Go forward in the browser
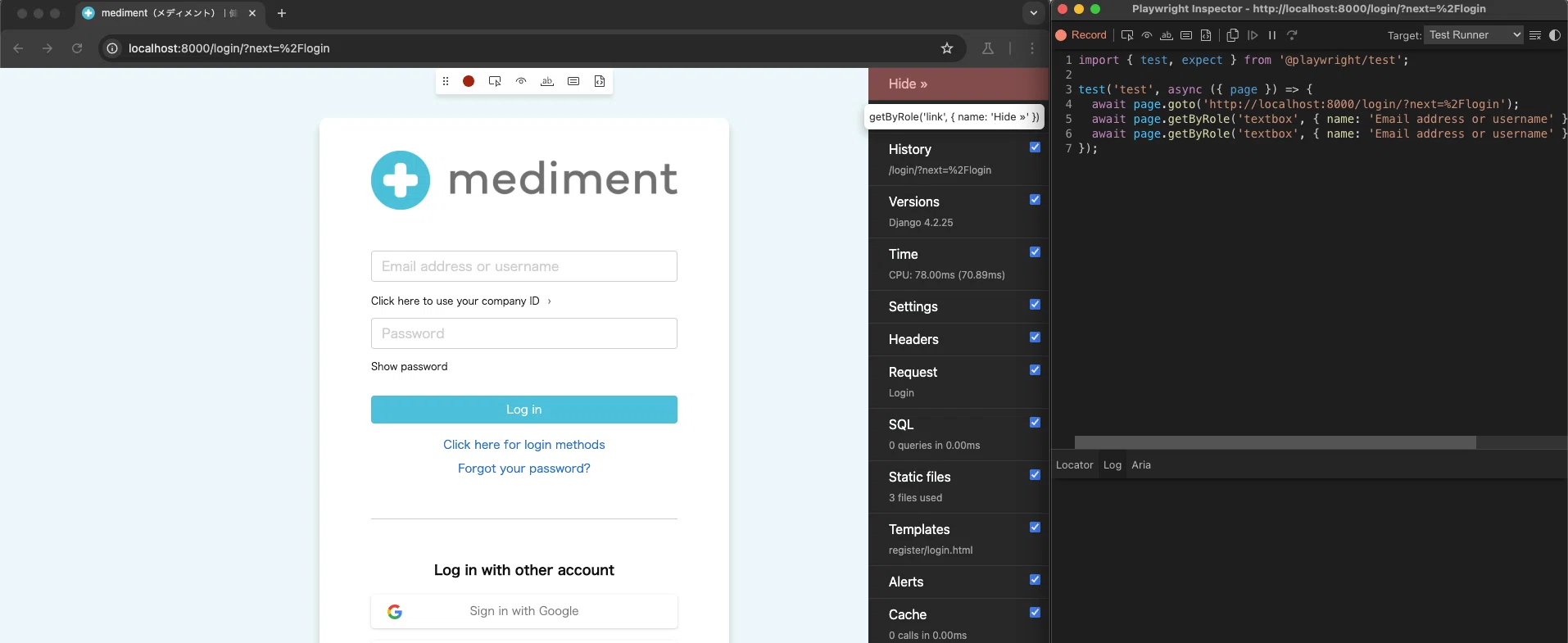This screenshot has height=643, width=1568. point(48,48)
